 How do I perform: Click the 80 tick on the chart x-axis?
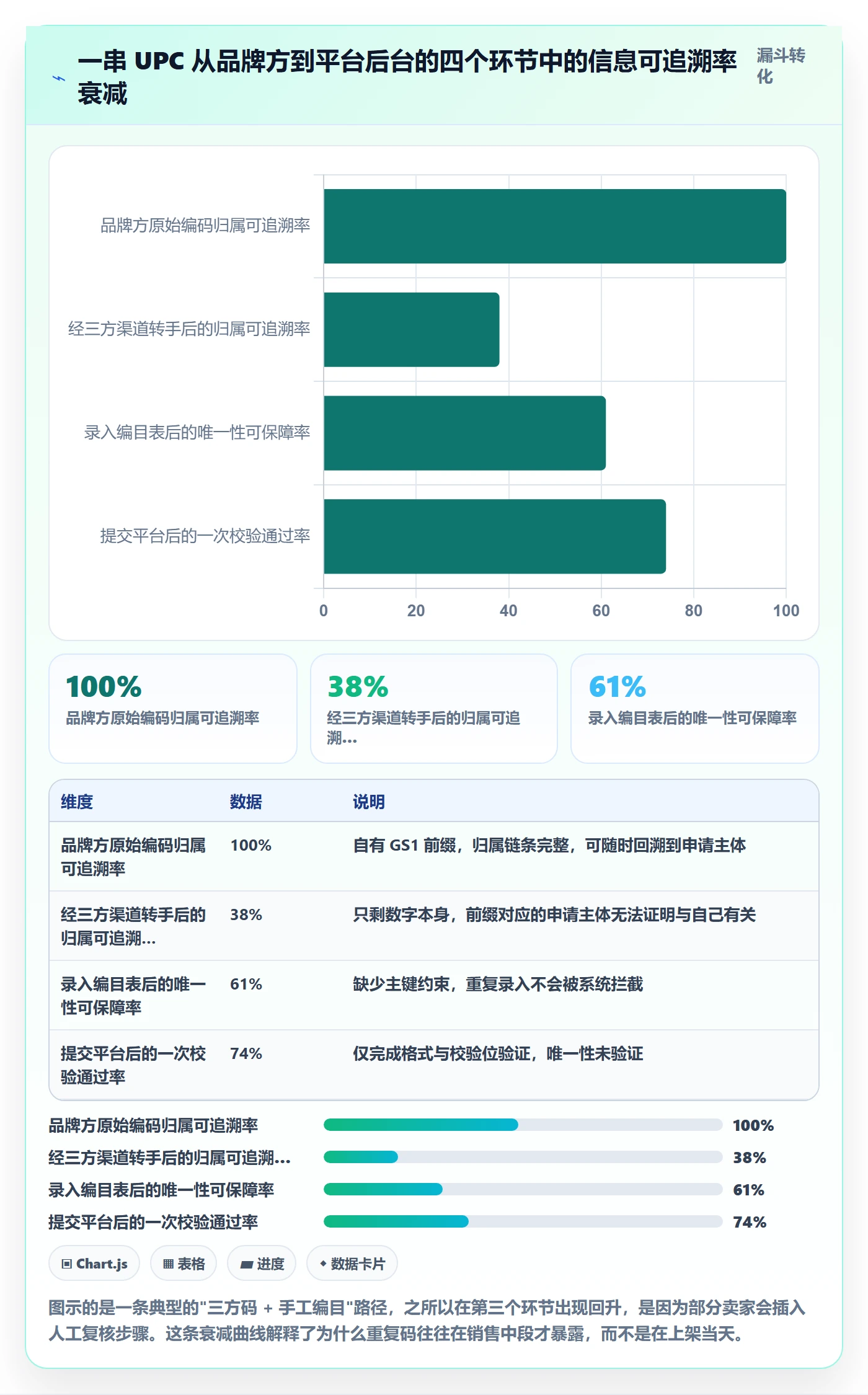(693, 611)
